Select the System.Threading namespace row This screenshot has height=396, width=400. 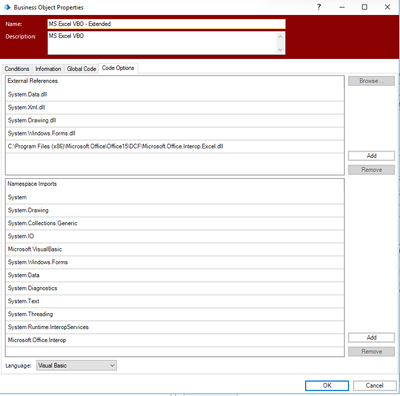(175, 314)
